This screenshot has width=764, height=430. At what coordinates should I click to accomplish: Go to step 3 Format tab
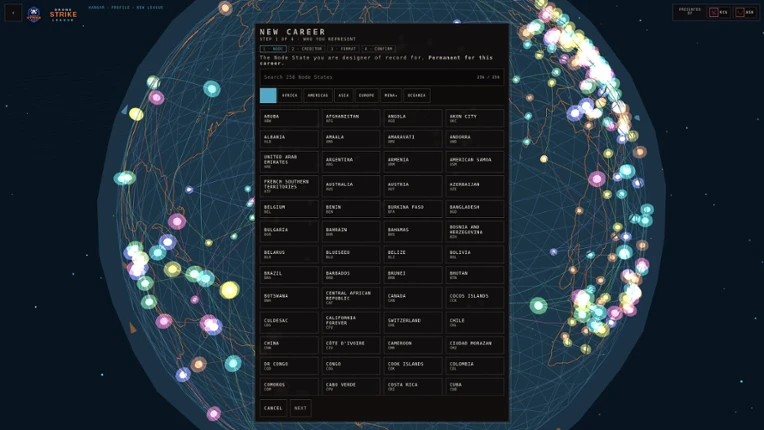(343, 49)
